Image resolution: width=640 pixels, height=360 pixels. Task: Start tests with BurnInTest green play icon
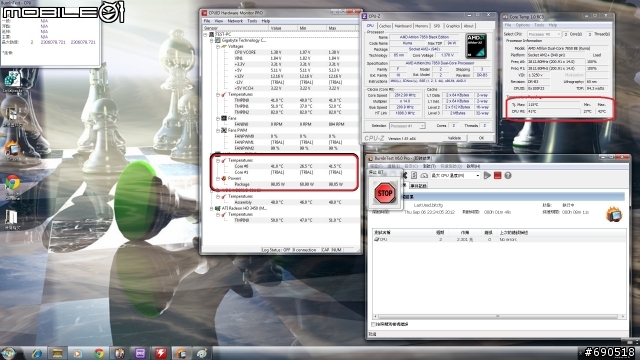coord(487,176)
